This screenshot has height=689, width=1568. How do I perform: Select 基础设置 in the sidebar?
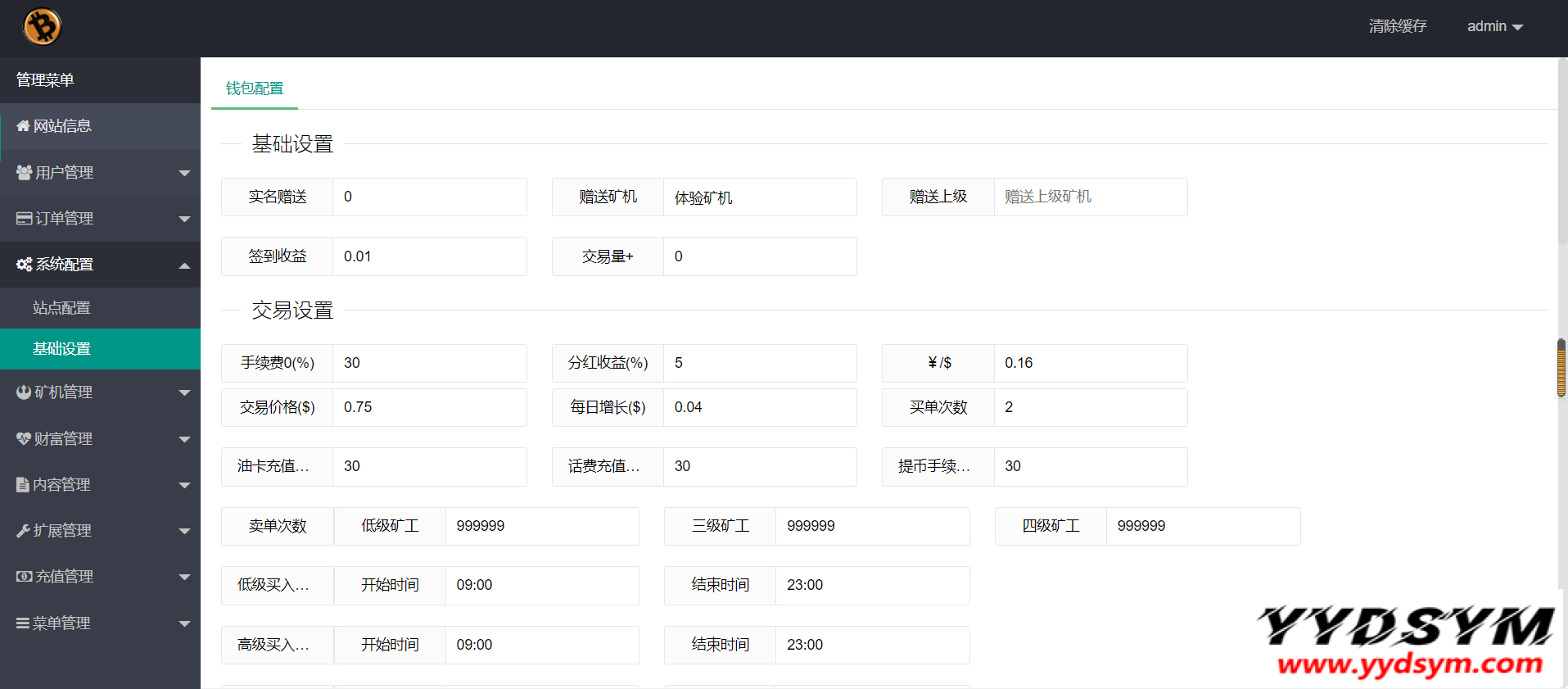61,349
